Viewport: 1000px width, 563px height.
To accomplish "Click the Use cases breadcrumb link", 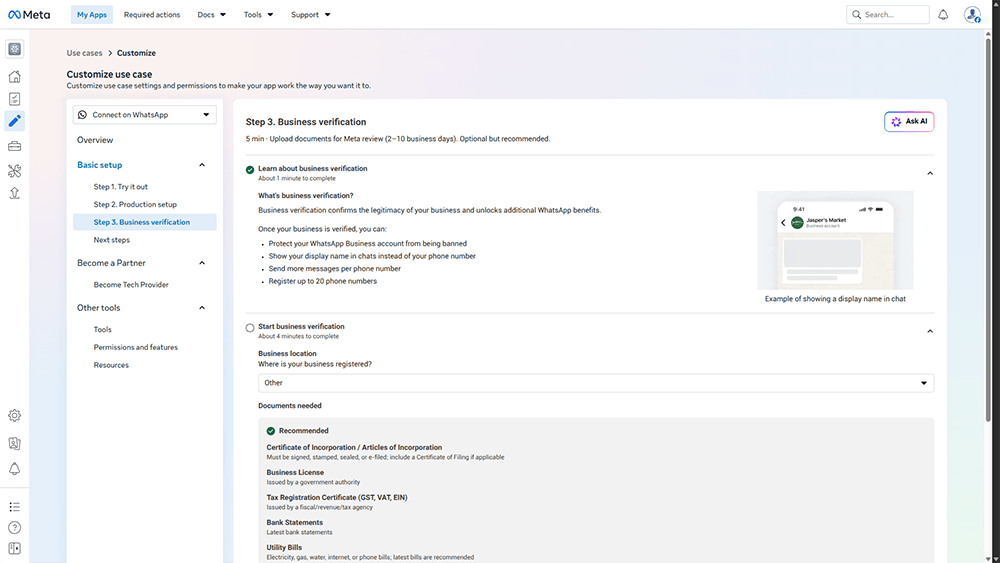I will tap(84, 53).
